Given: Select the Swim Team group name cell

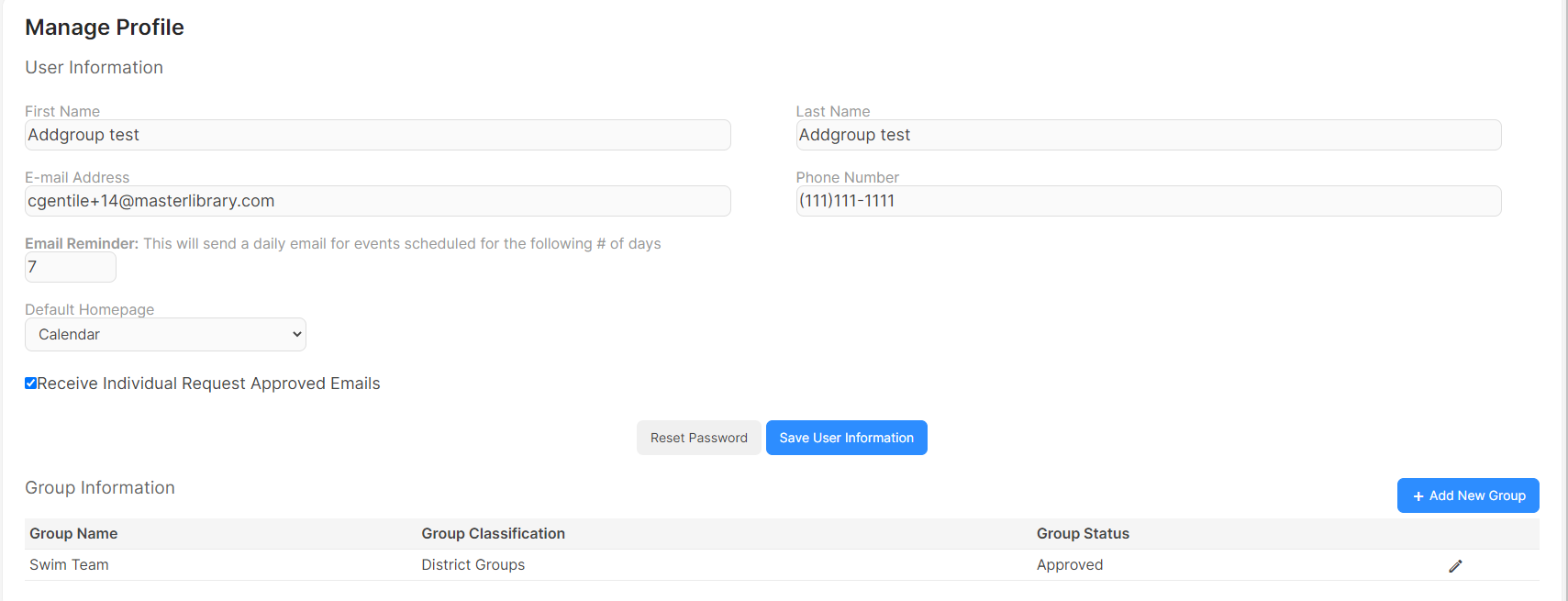Looking at the screenshot, I should coord(69,565).
